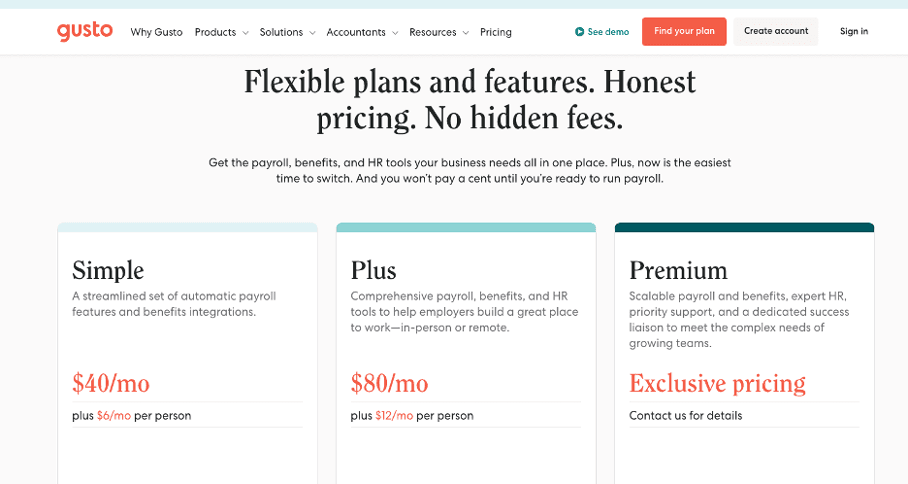This screenshot has width=908, height=484.
Task: Click the Find your plan button
Action: click(x=684, y=32)
